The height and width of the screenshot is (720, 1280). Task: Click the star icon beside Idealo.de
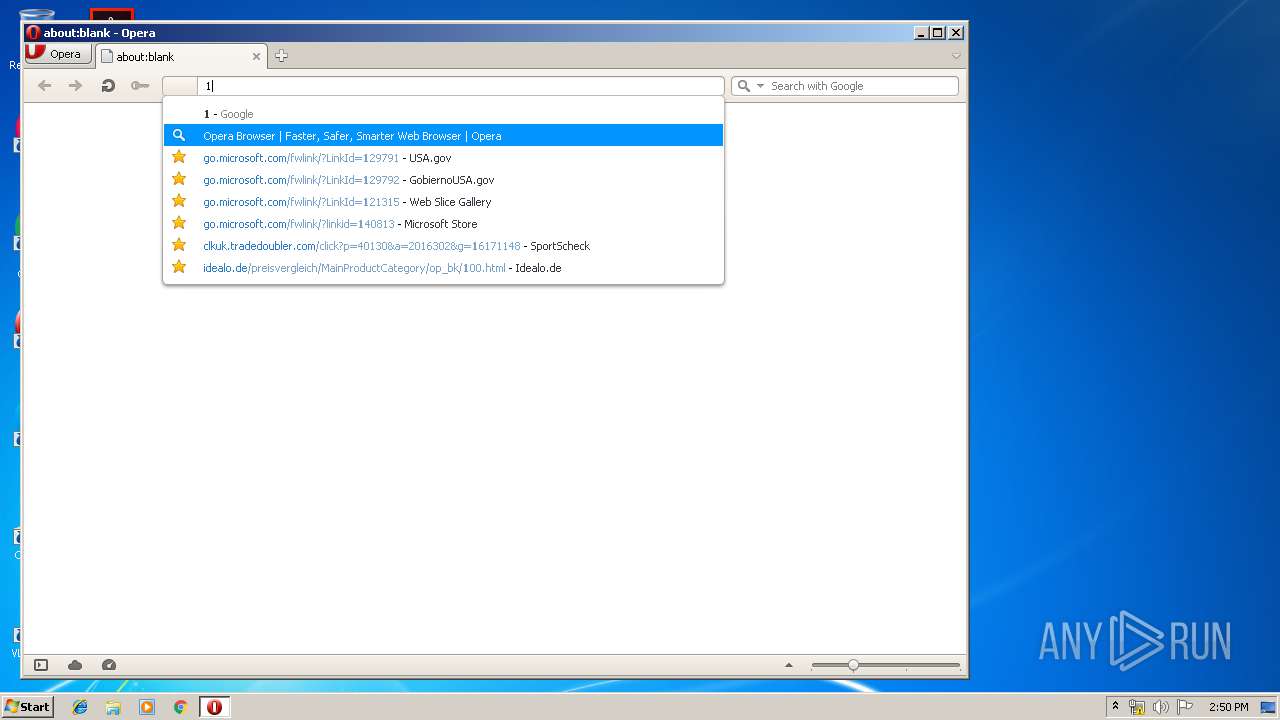point(179,267)
